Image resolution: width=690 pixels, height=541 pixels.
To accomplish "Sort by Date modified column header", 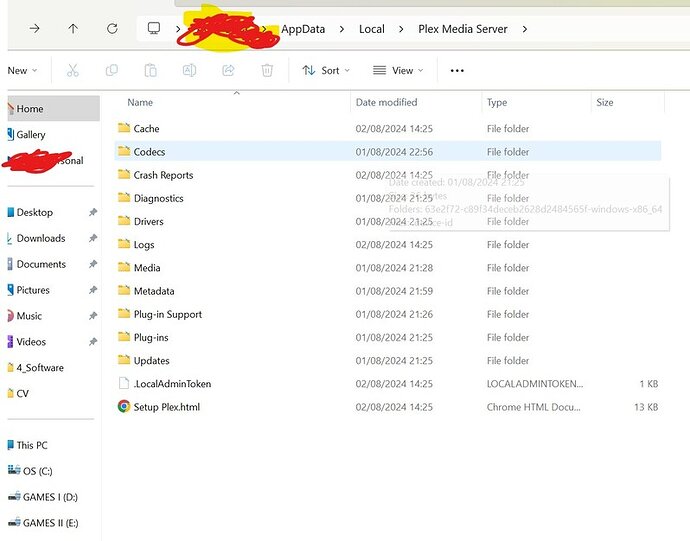I will click(x=386, y=102).
